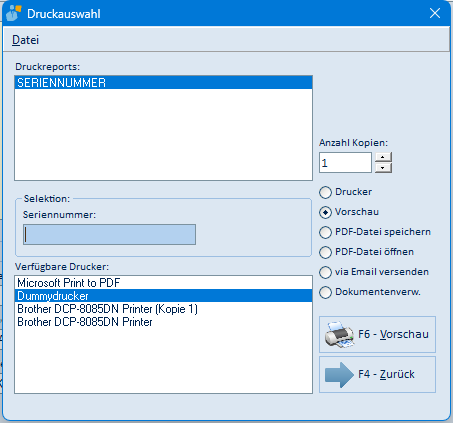Select SERIENNUMMER in the Druckreports list

coord(163,83)
